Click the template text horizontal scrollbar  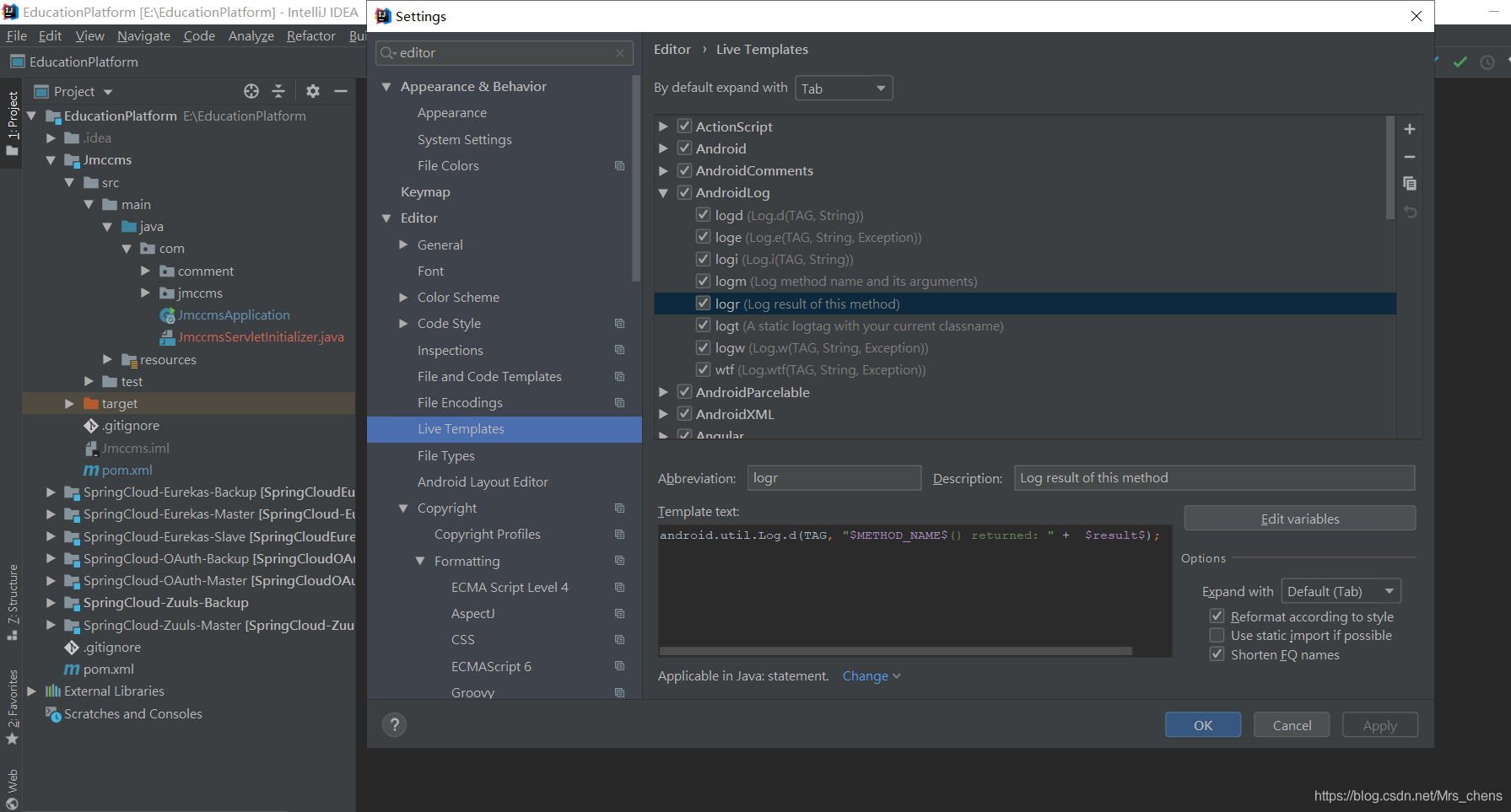click(x=895, y=651)
